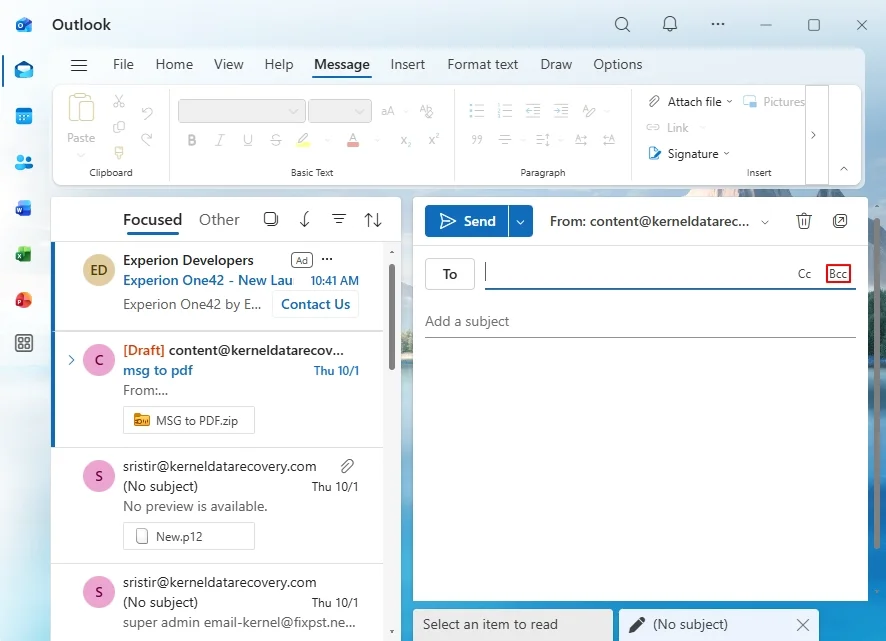The image size is (886, 641).
Task: Toggle Bold formatting
Action: [192, 140]
